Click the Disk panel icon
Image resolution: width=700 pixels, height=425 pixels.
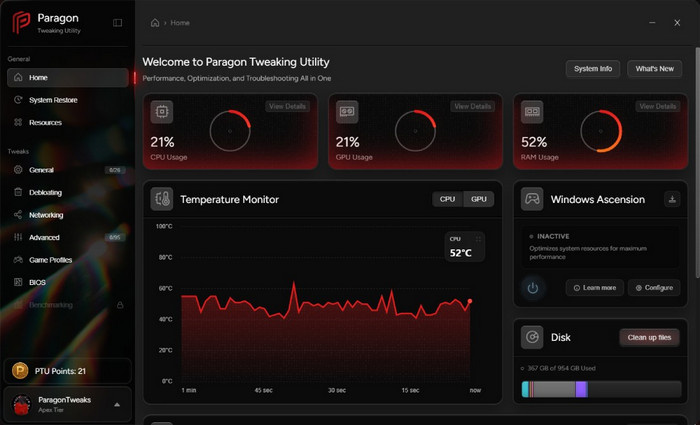coord(532,337)
